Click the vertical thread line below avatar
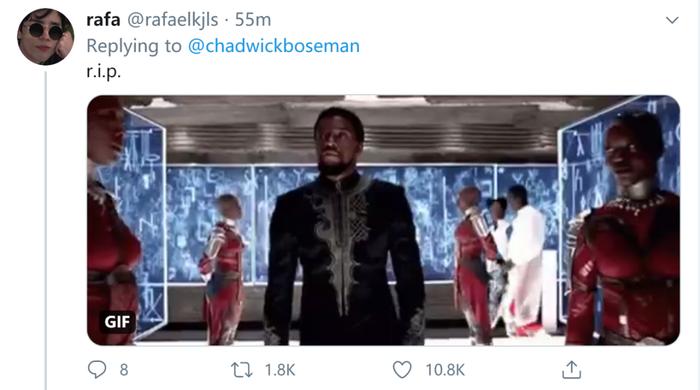Image resolution: width=700 pixels, height=390 pixels. pos(46,230)
